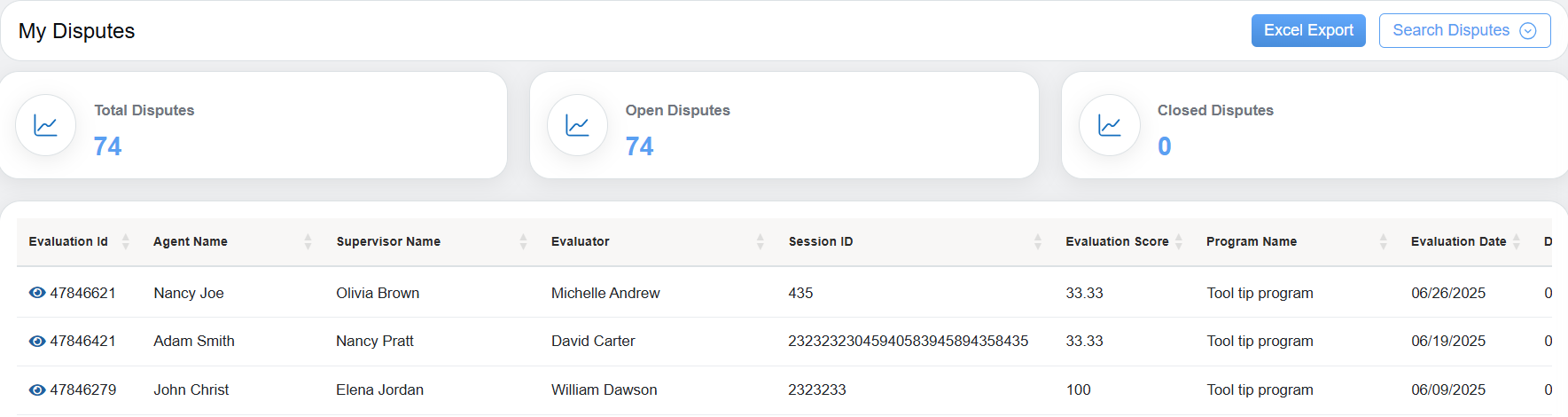This screenshot has width=1568, height=417.
Task: Click the Open Disputes count 74
Action: click(639, 146)
